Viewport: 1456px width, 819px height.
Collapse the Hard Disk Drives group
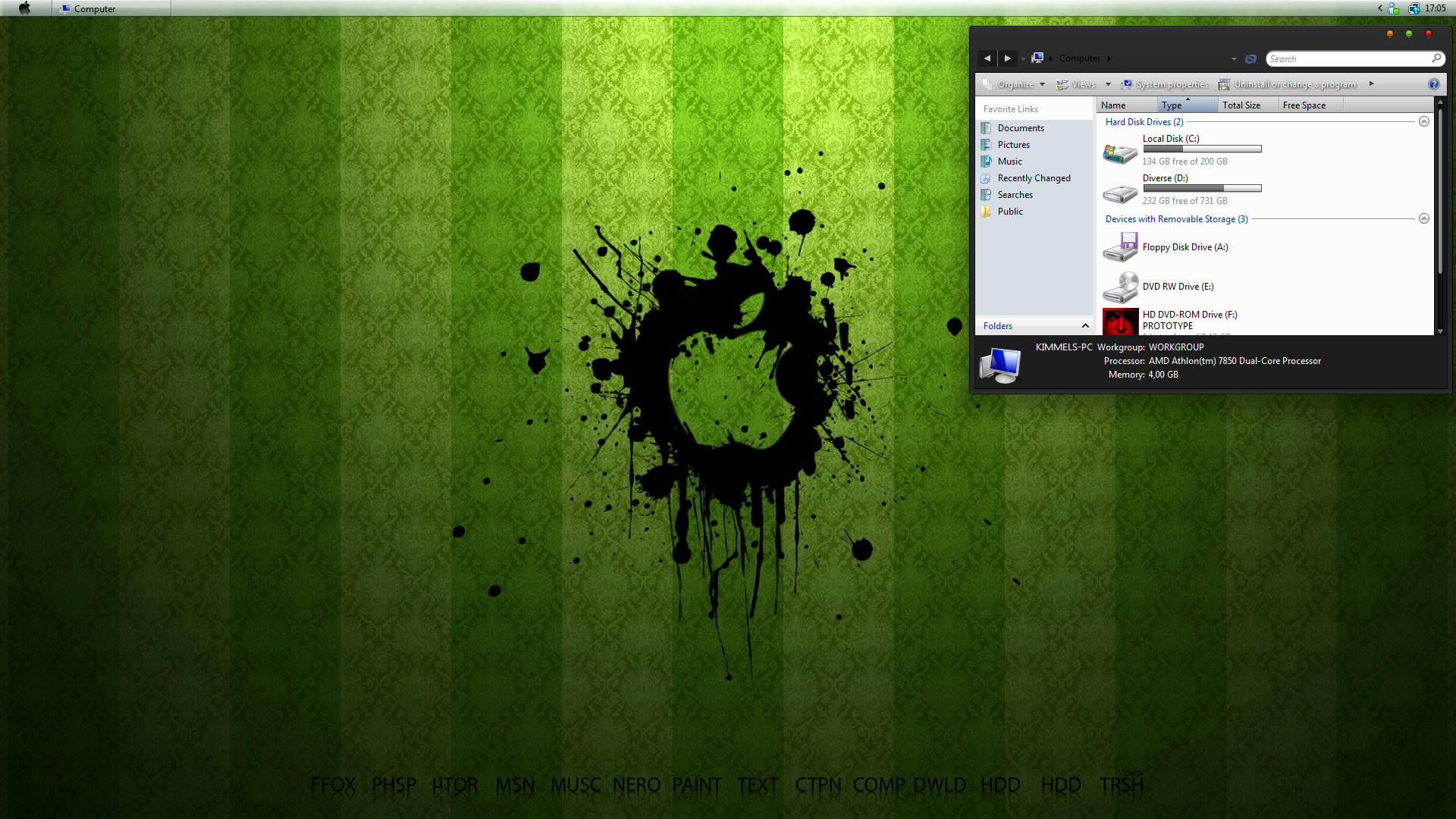[x=1424, y=121]
